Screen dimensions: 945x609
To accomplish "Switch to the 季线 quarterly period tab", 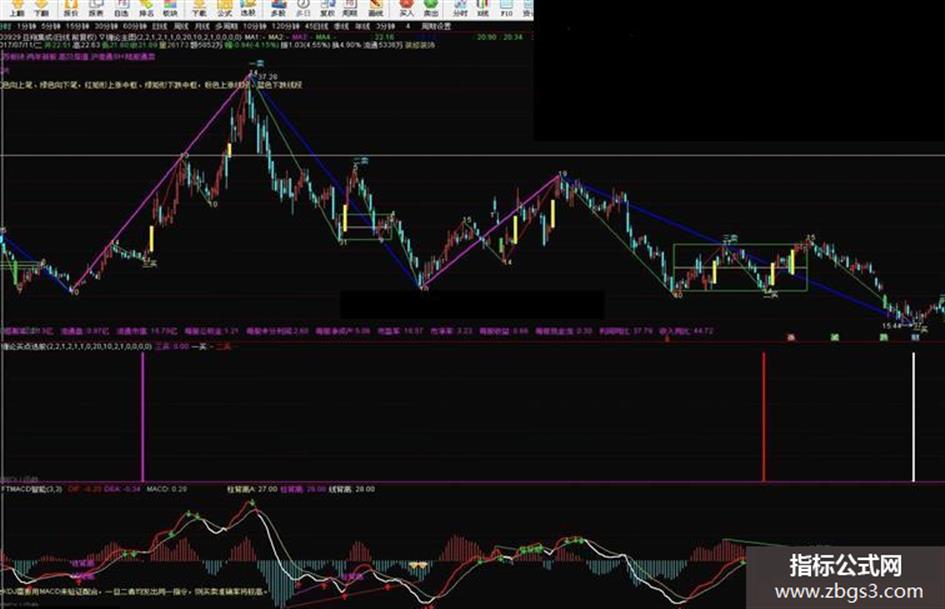I will click(x=341, y=27).
